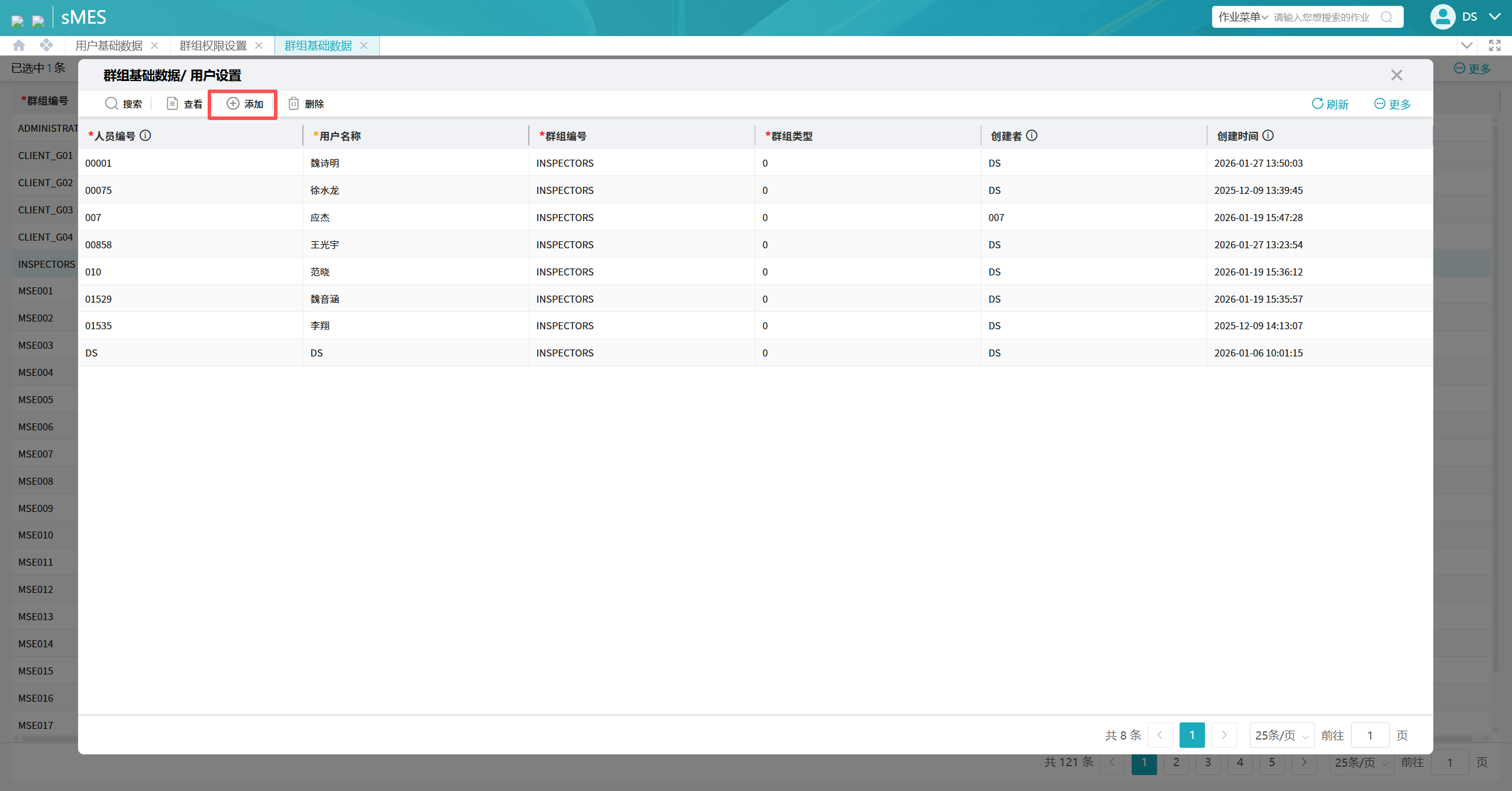Screen dimensions: 1512x791
Task: Click the user avatar icon
Action: (1443, 17)
